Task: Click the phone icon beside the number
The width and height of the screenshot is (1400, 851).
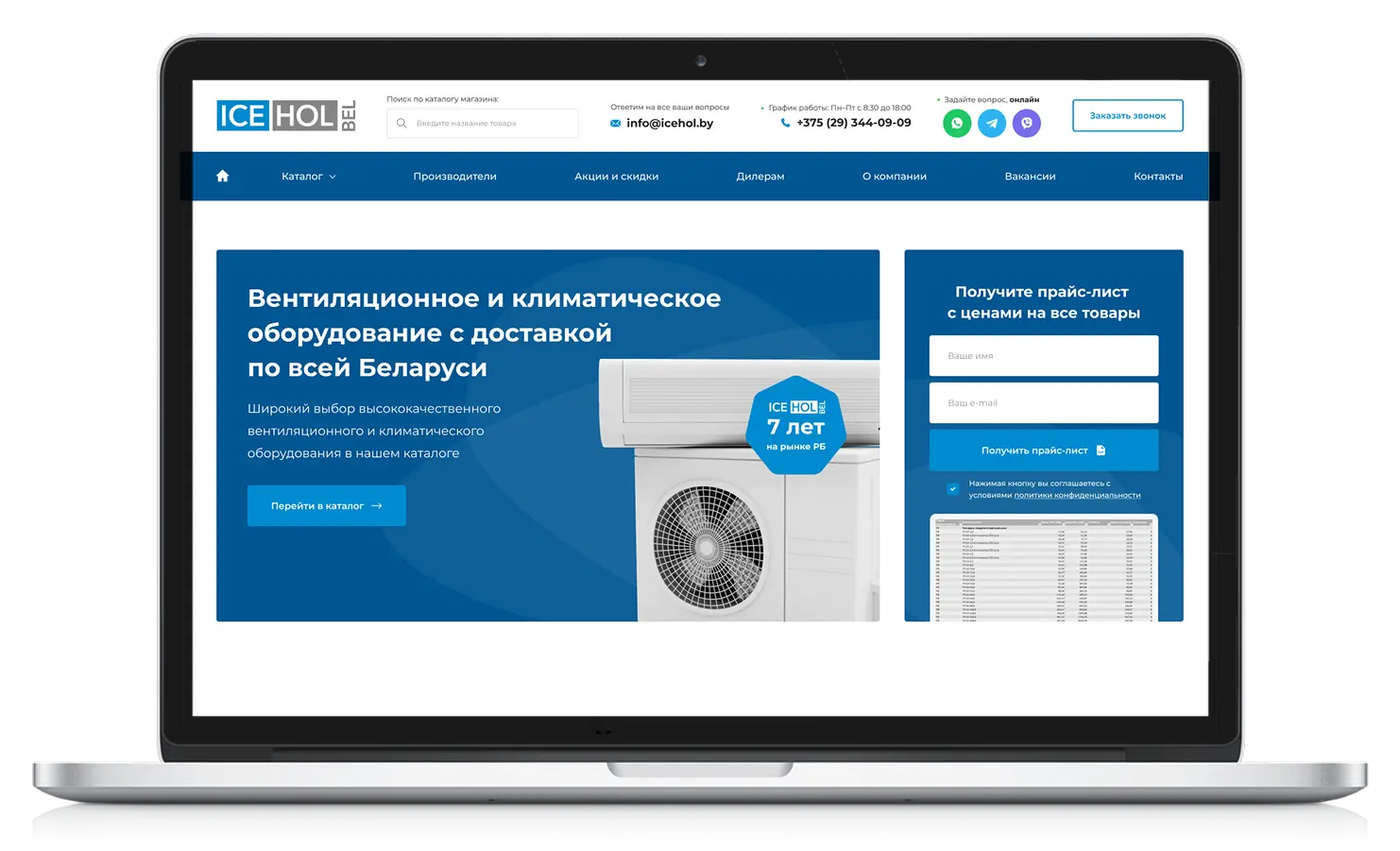Action: 785,123
